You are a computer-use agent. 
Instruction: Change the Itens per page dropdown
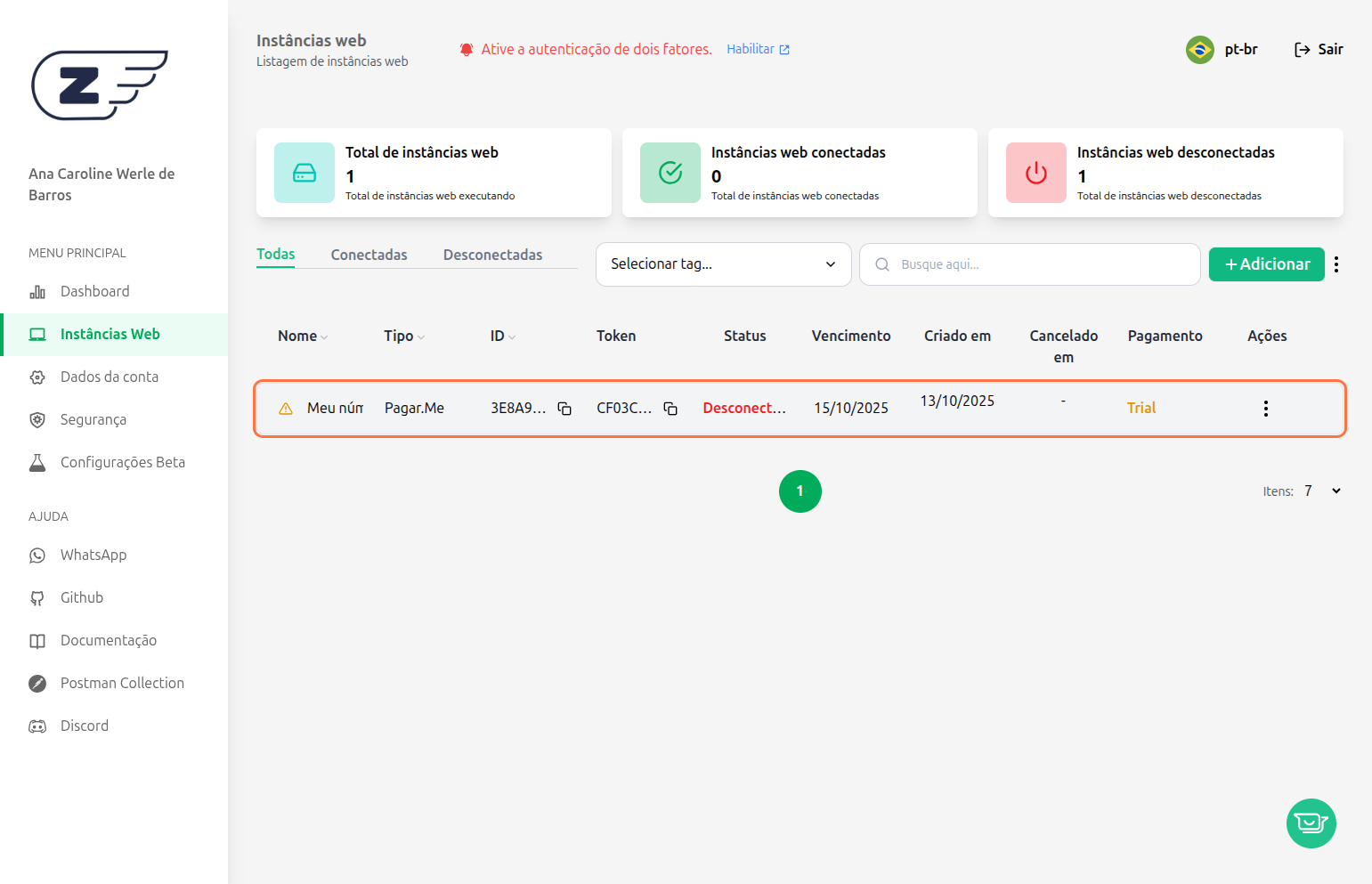(x=1323, y=491)
